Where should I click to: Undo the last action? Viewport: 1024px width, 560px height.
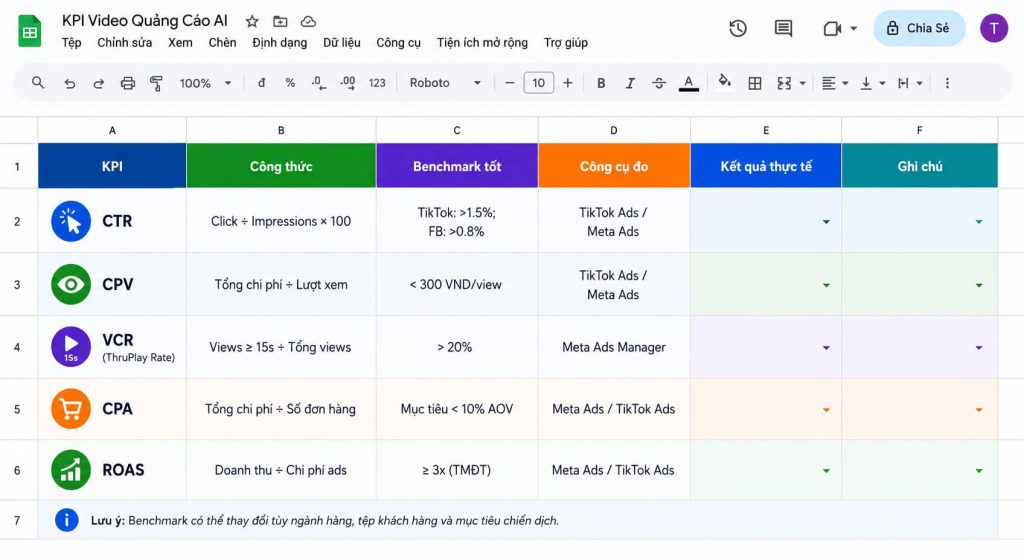click(x=69, y=84)
